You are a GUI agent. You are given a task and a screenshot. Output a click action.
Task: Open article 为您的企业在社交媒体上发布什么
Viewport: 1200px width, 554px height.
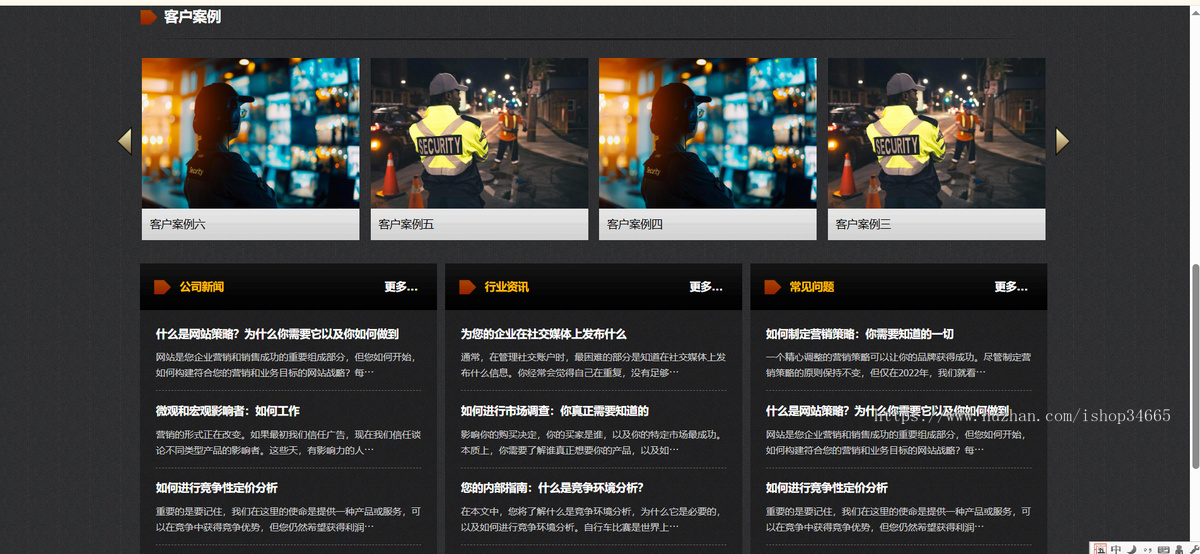[x=544, y=334]
